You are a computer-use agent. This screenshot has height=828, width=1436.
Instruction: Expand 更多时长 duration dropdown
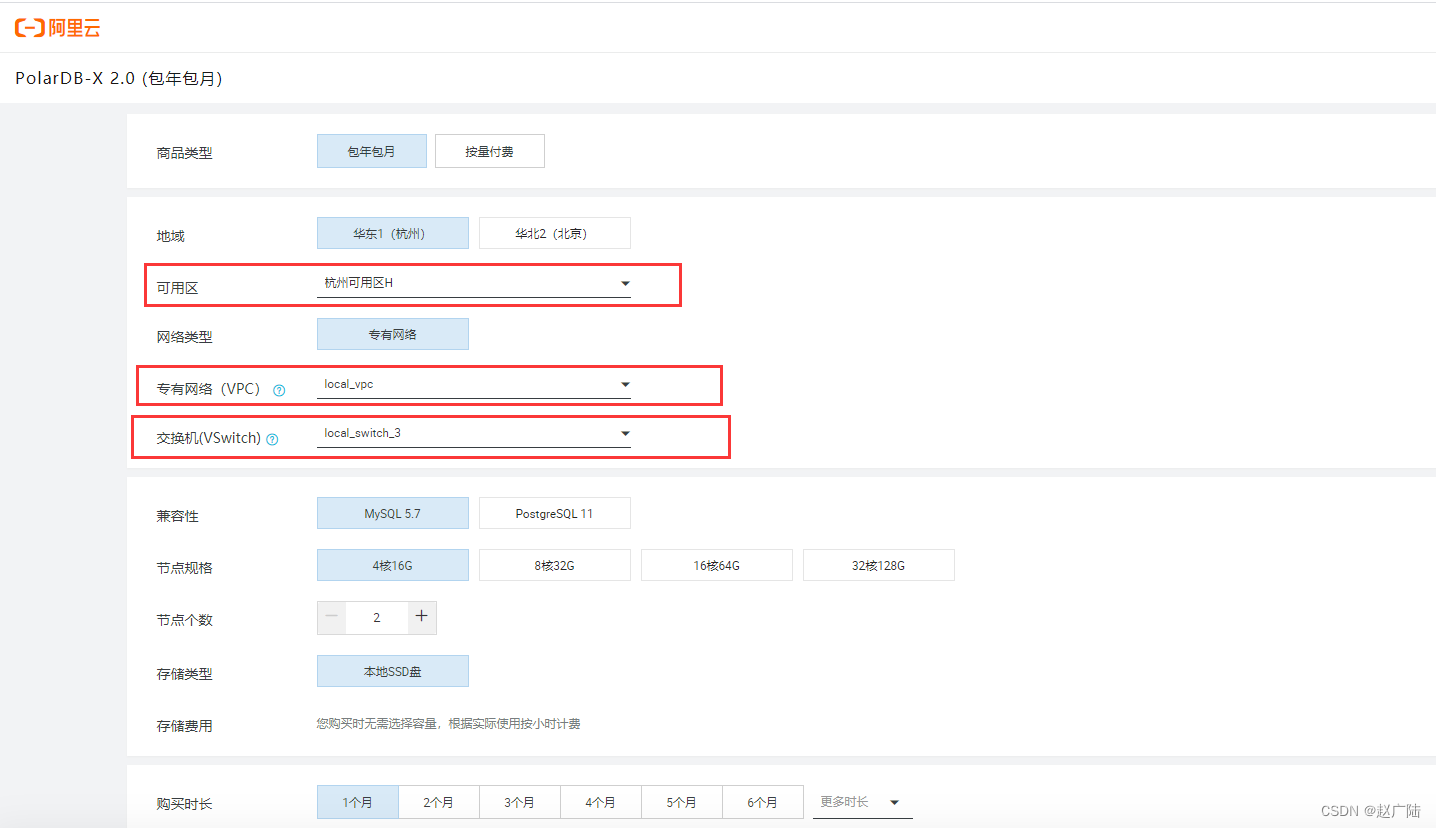pos(863,802)
